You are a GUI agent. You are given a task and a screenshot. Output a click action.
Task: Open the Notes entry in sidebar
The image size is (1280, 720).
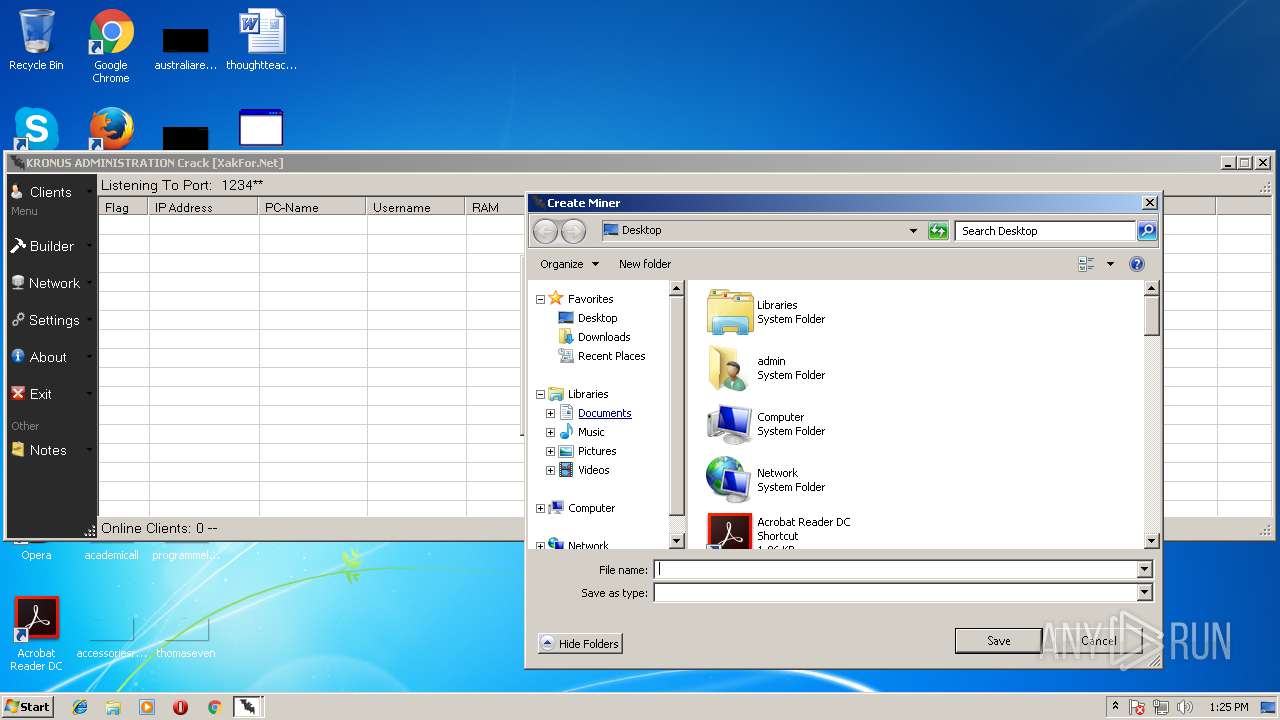tap(50, 450)
